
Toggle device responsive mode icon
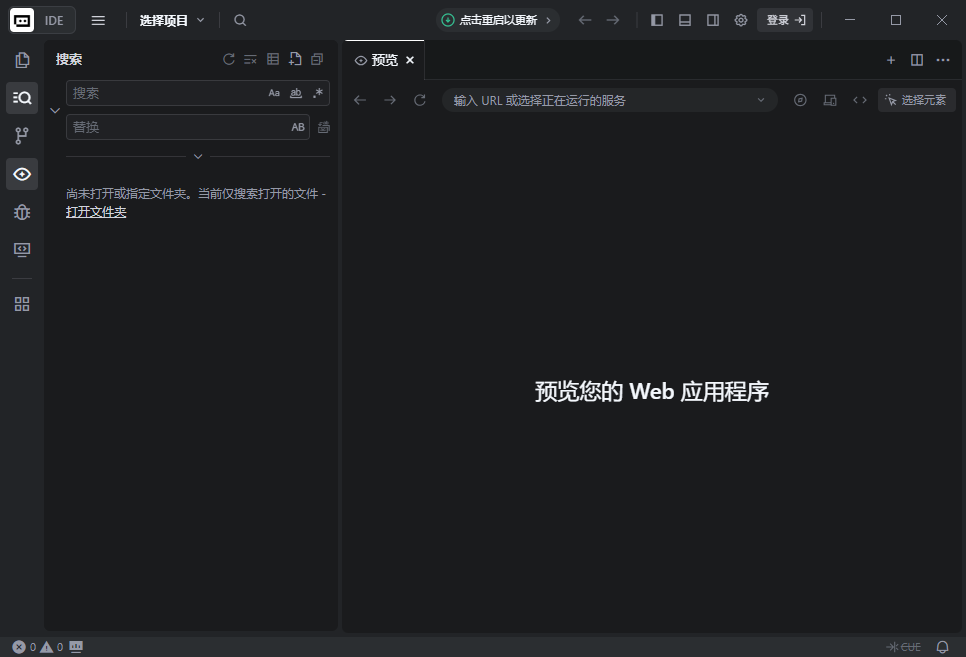pos(830,100)
